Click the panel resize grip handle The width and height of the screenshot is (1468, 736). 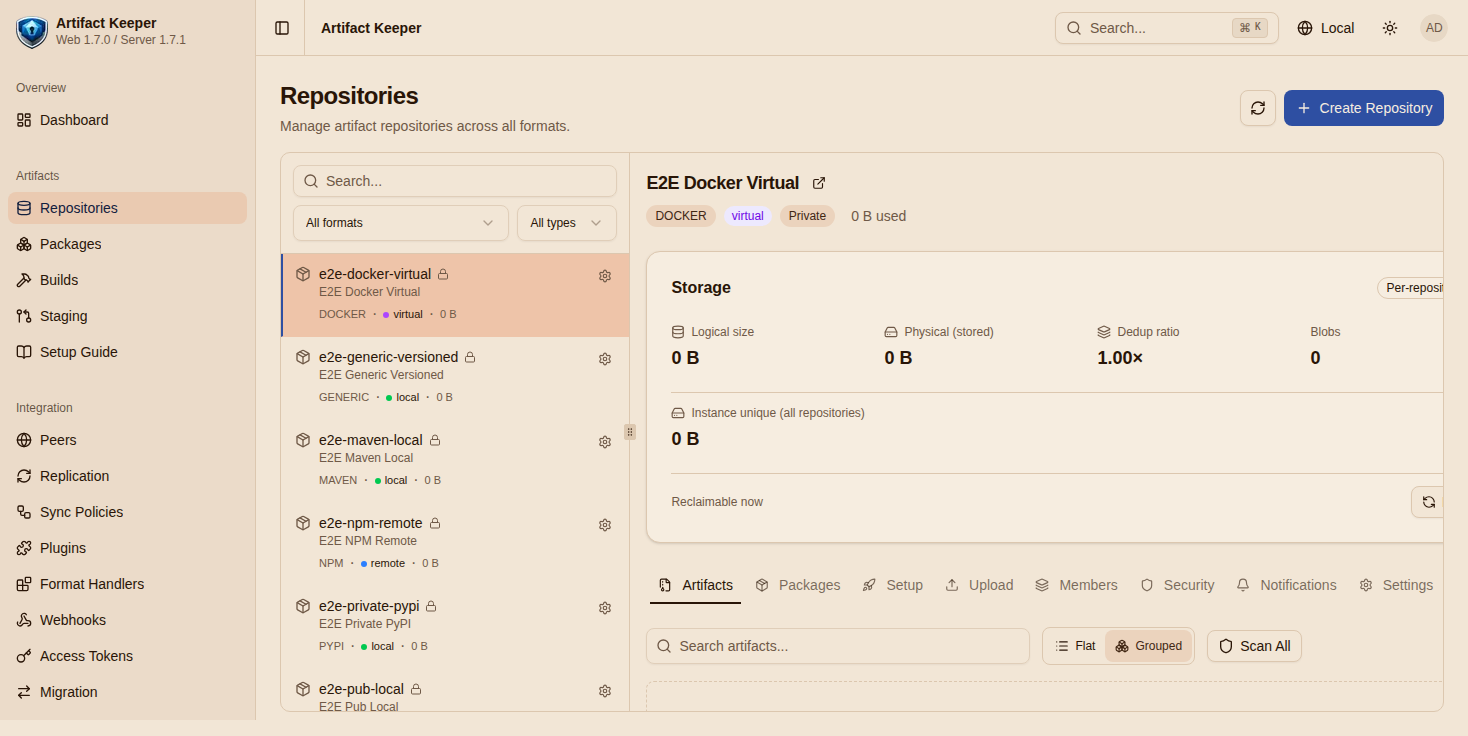(630, 432)
